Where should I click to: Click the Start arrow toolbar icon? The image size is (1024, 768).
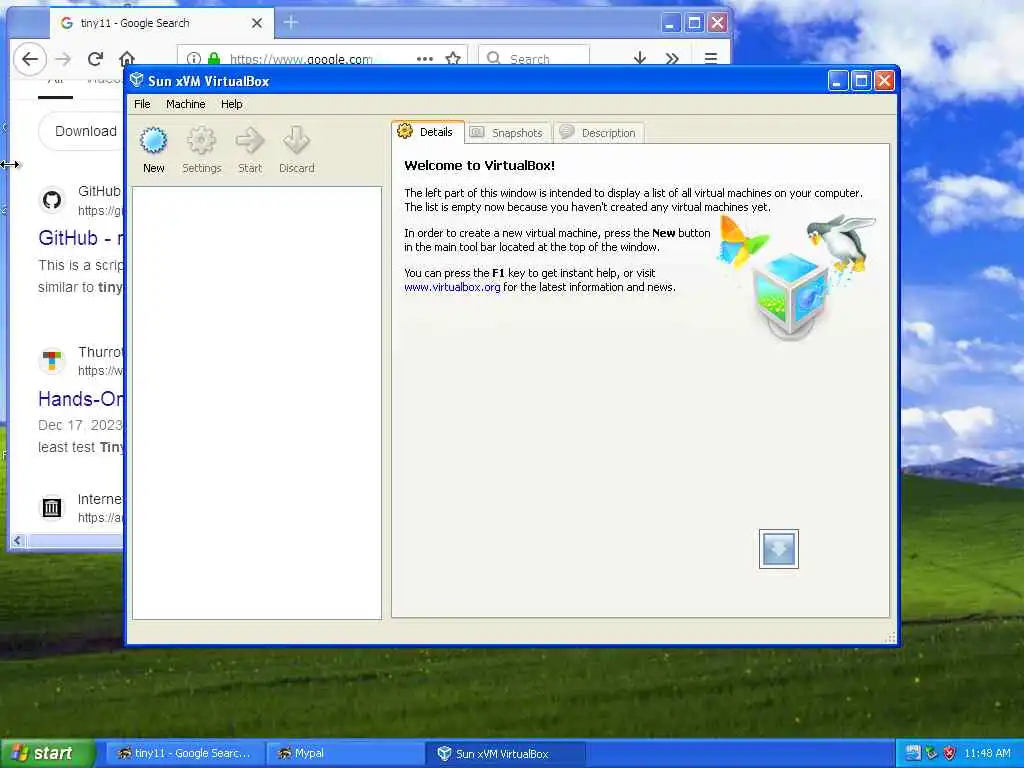(249, 140)
